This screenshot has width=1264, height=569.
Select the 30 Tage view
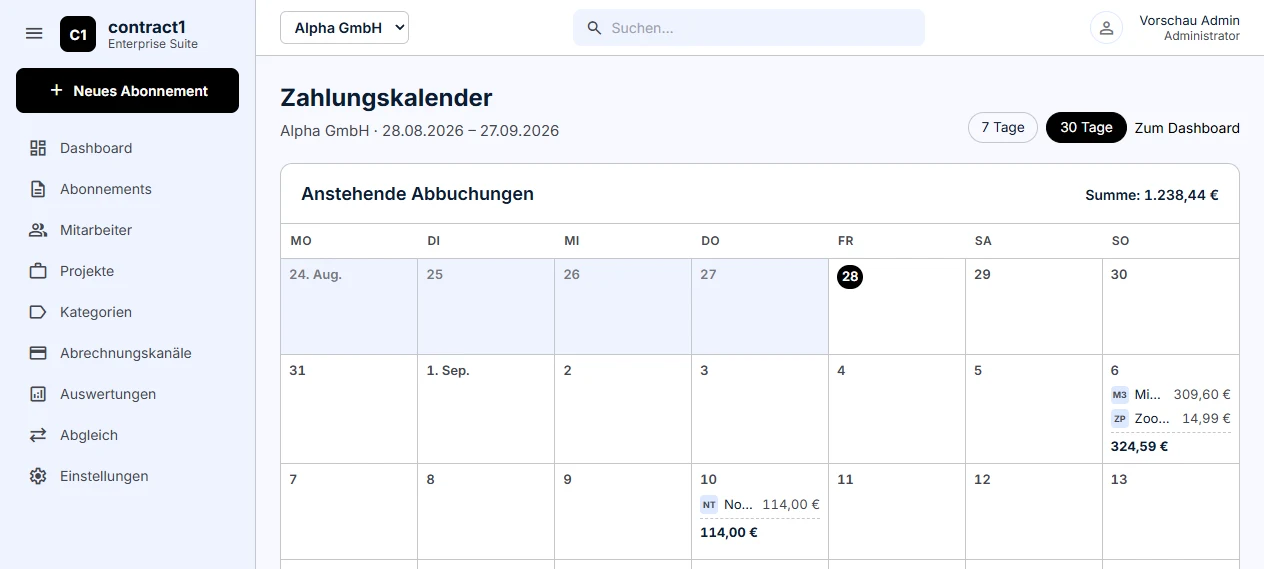(1086, 127)
